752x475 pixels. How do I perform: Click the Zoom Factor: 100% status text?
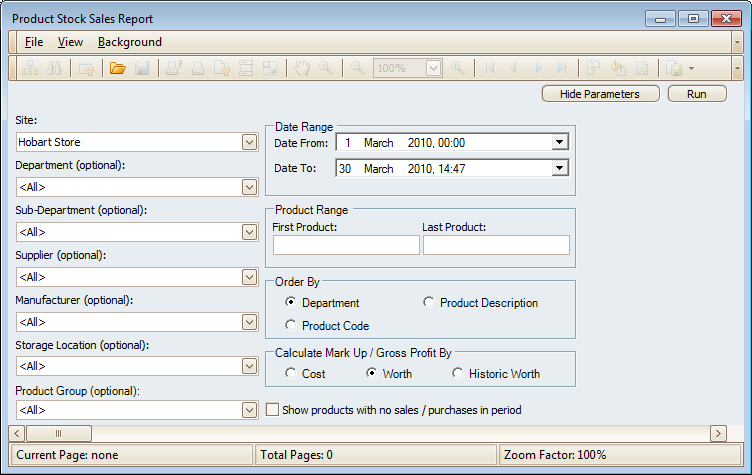tap(555, 455)
